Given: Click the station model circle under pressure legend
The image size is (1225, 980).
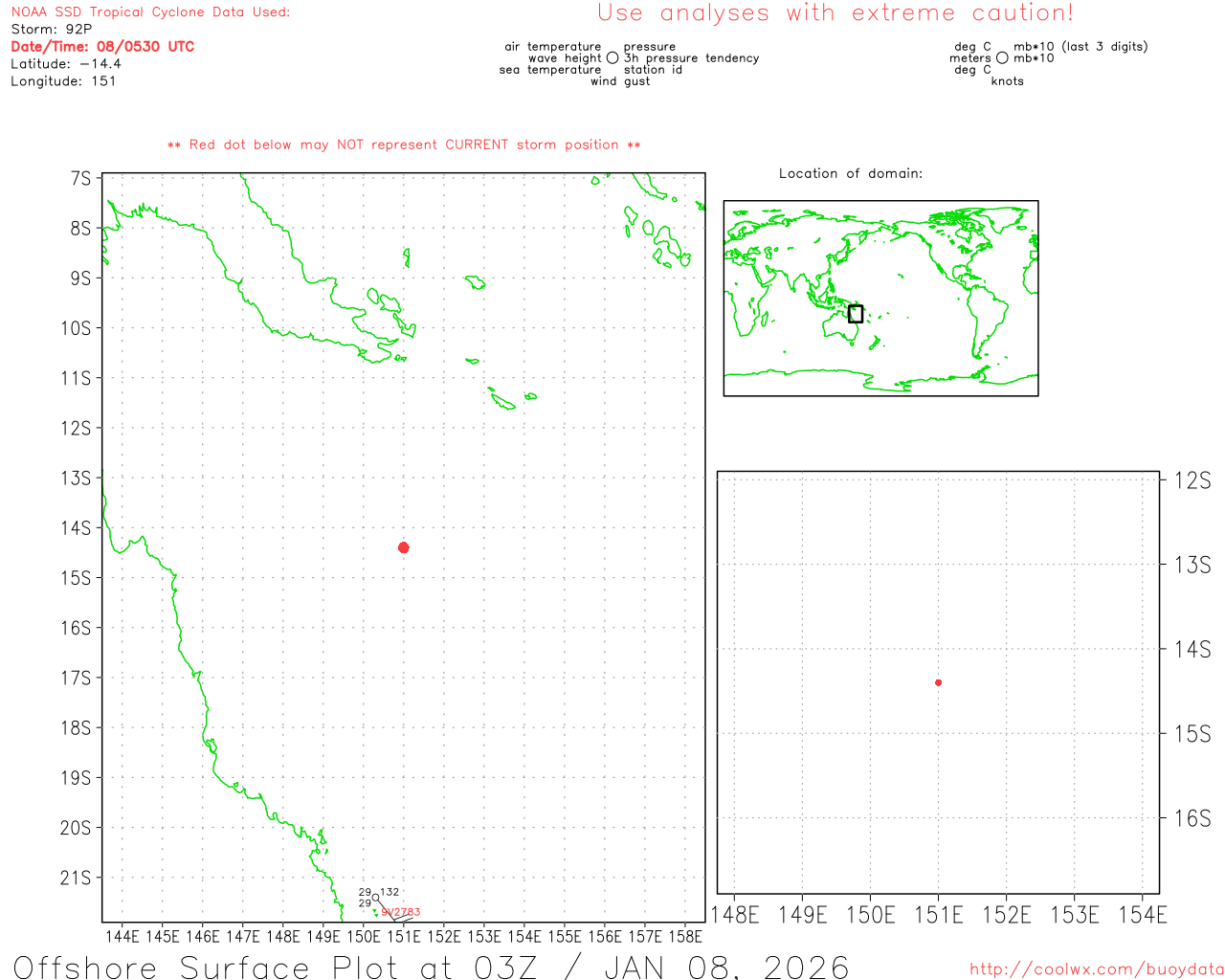Looking at the screenshot, I should click(x=612, y=58).
